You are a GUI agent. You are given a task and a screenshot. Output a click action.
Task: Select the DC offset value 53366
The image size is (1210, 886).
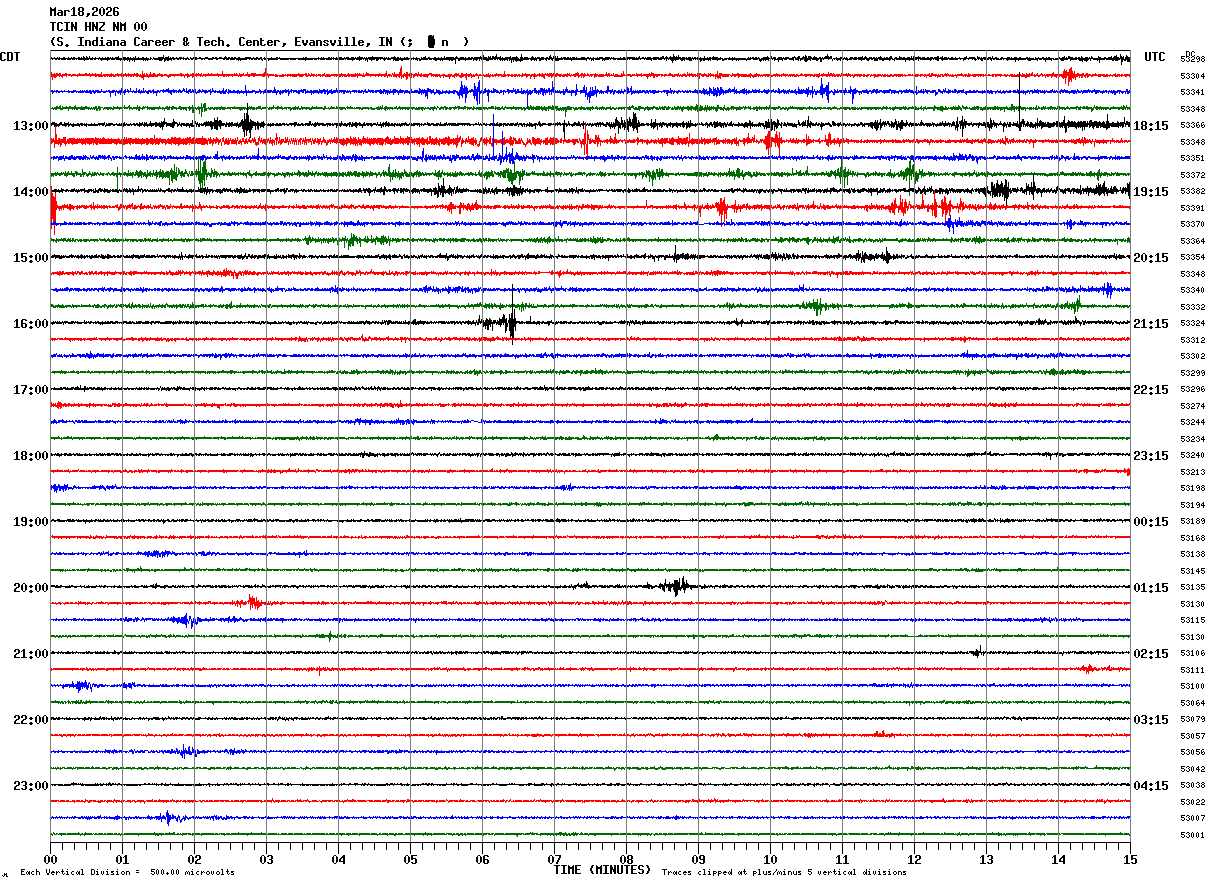[x=1192, y=125]
